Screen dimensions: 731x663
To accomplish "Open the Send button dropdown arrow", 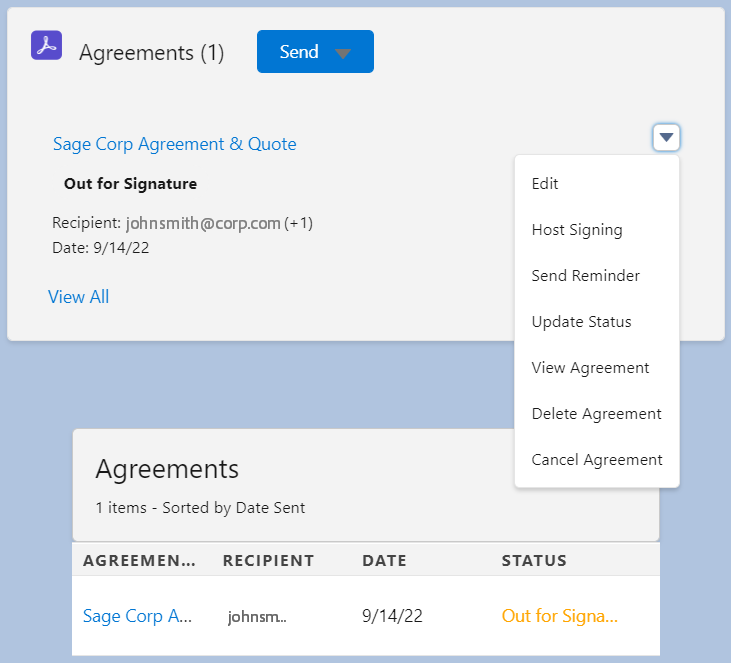I will (x=343, y=53).
